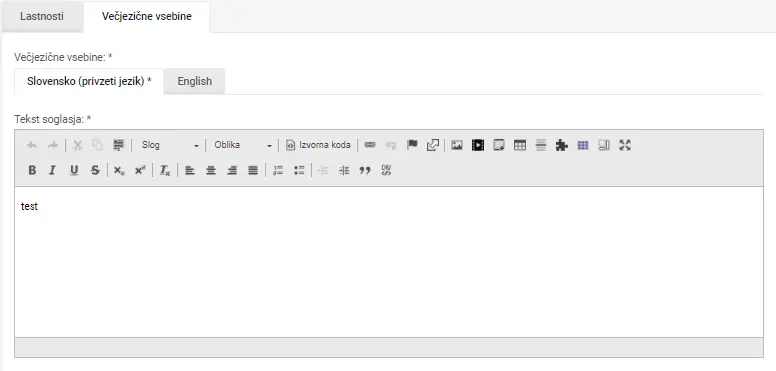Insert a link with the link icon
Screen dimensions: 776x371
point(370,145)
